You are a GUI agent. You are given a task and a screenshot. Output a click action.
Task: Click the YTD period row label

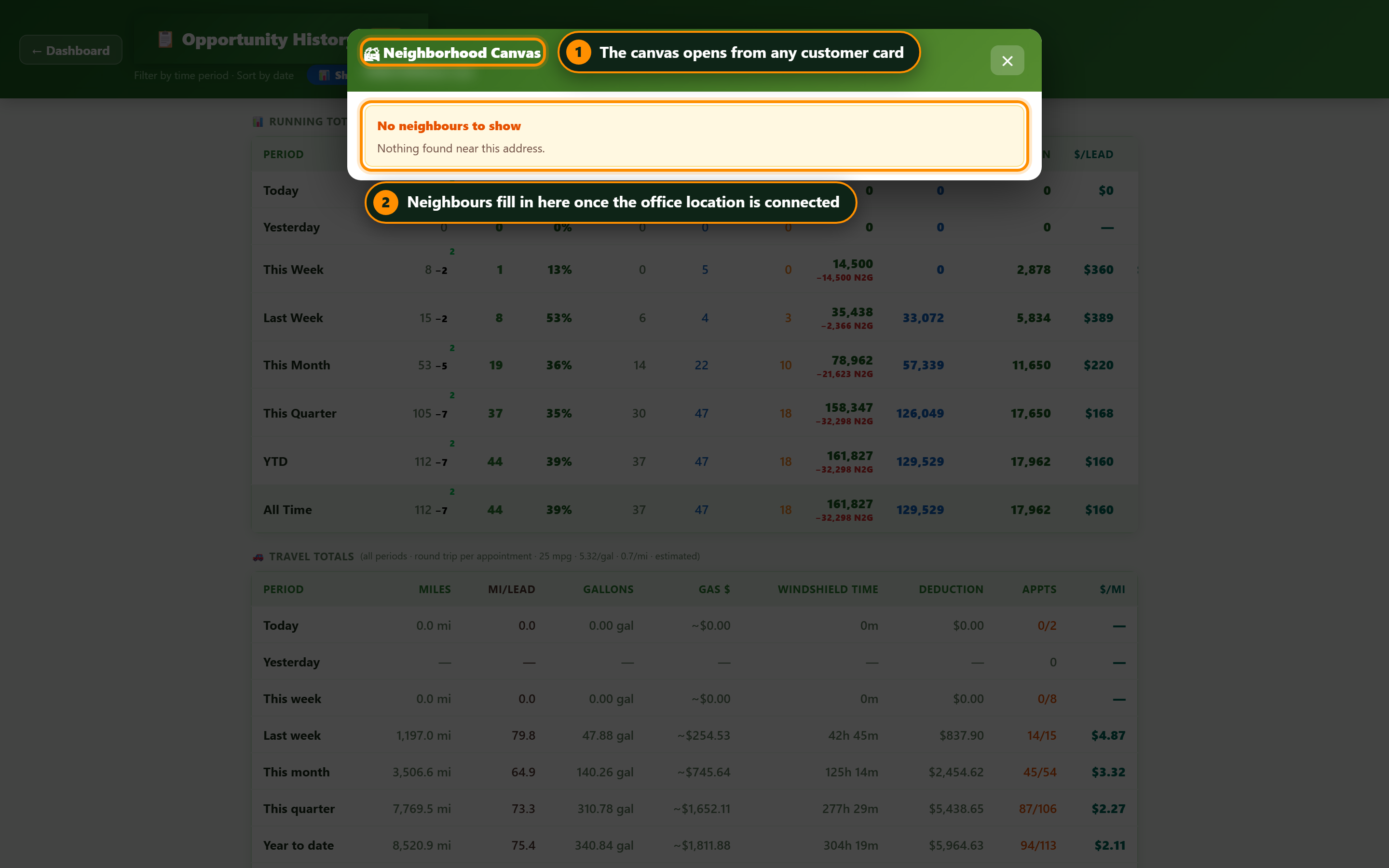pyautogui.click(x=275, y=461)
